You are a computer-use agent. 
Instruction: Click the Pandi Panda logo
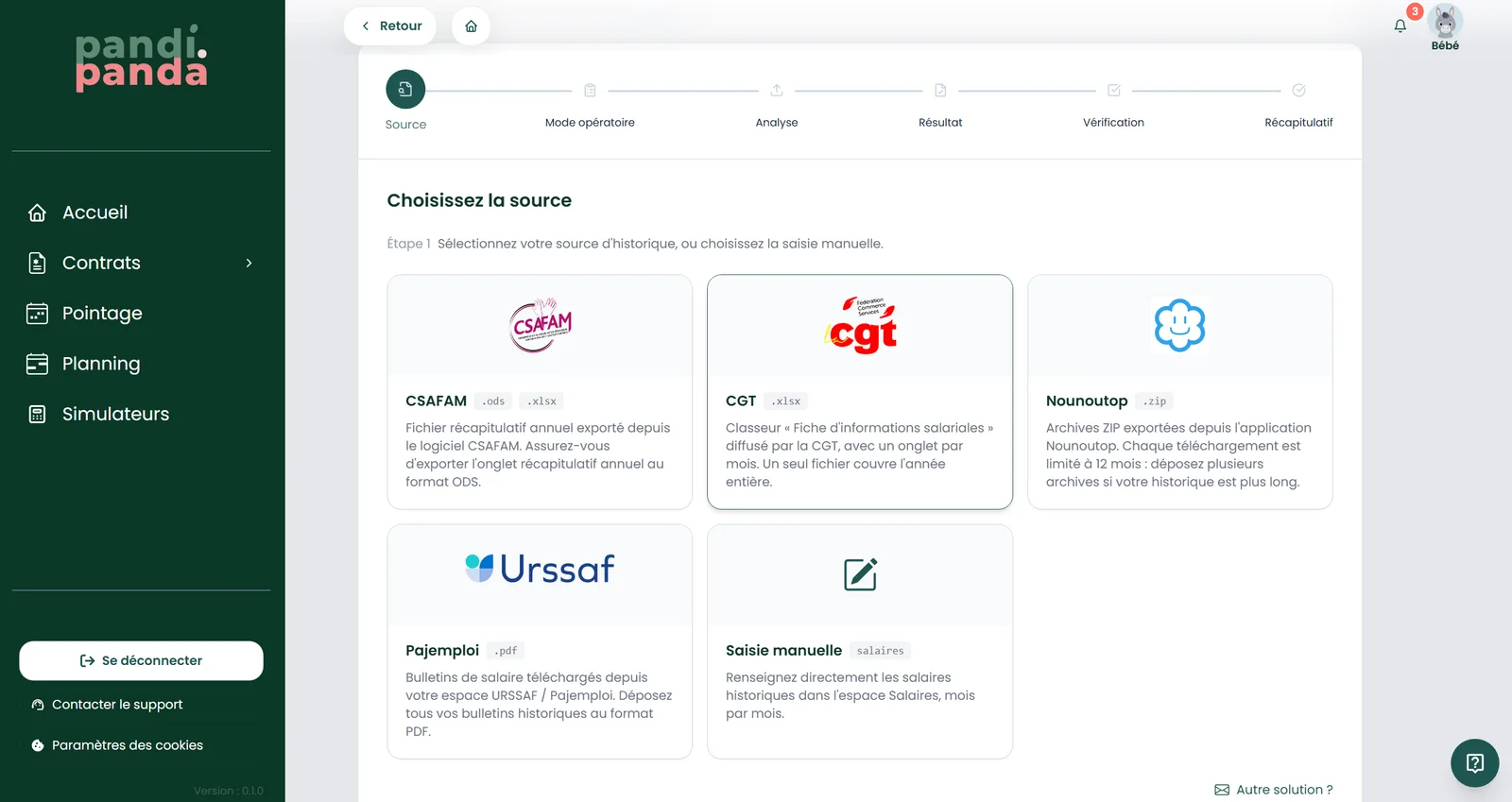coord(142,58)
